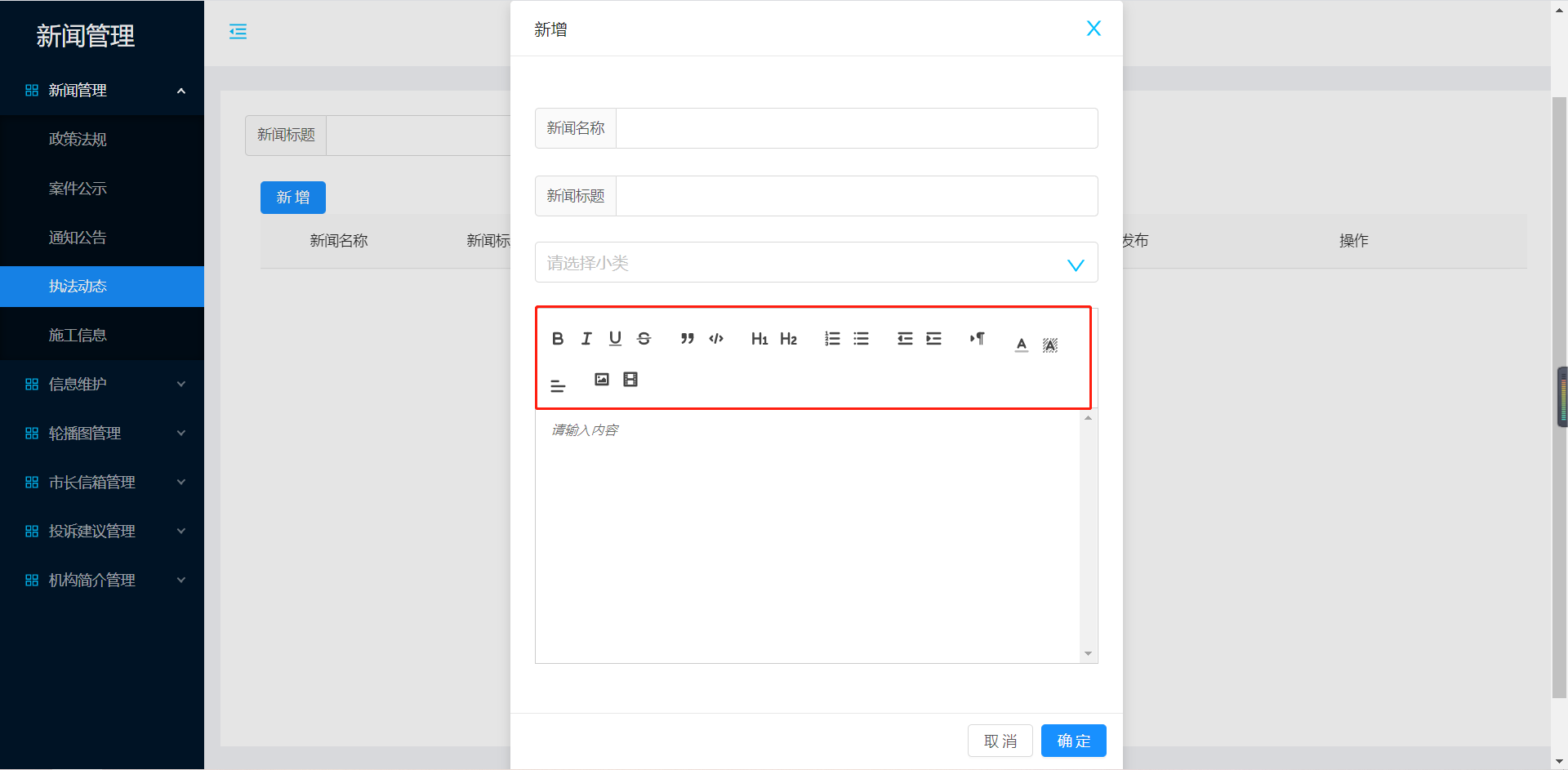
Task: Insert a video into editor
Action: [630, 379]
